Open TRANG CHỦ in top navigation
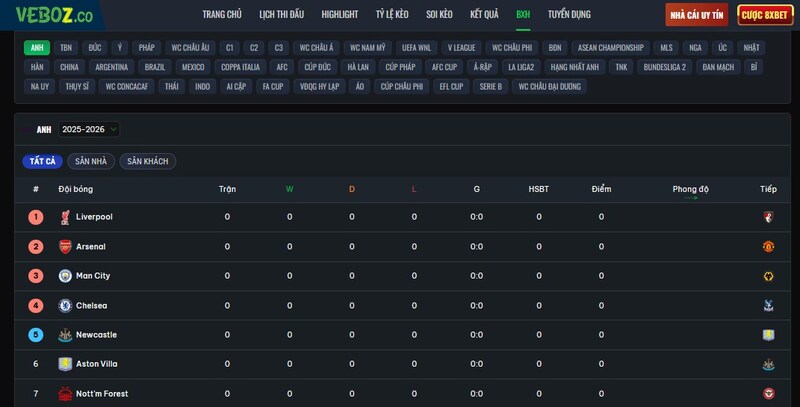Screen dimensions: 800x407 [222, 15]
